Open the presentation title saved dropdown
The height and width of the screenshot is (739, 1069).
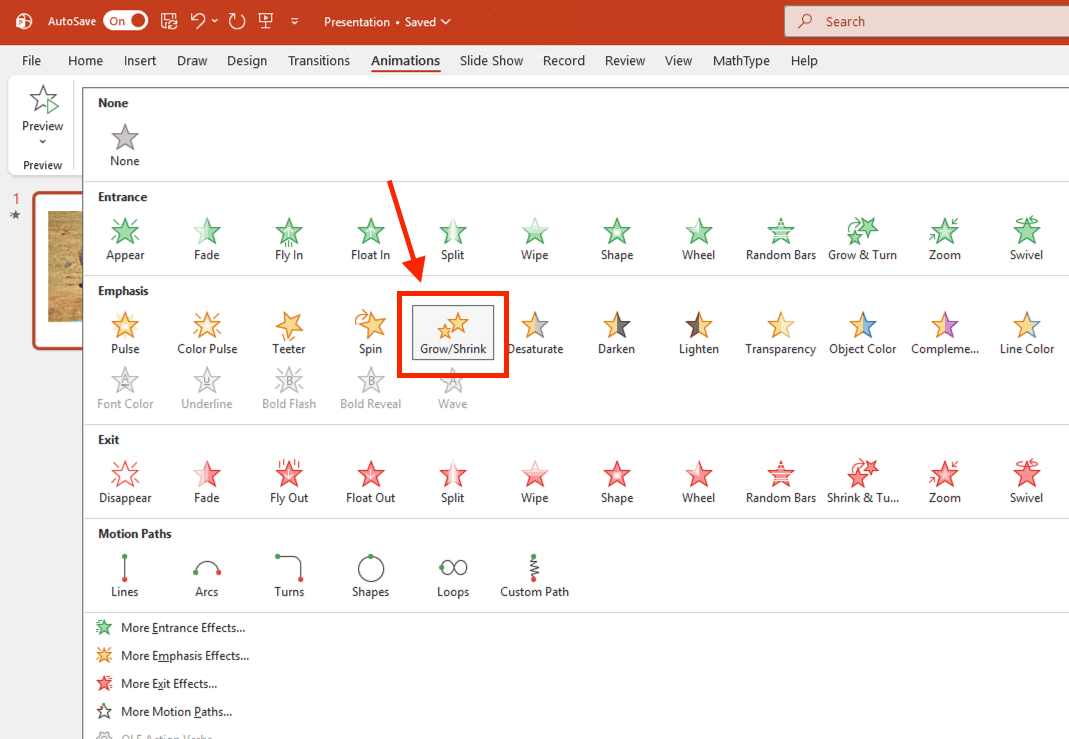tap(445, 22)
